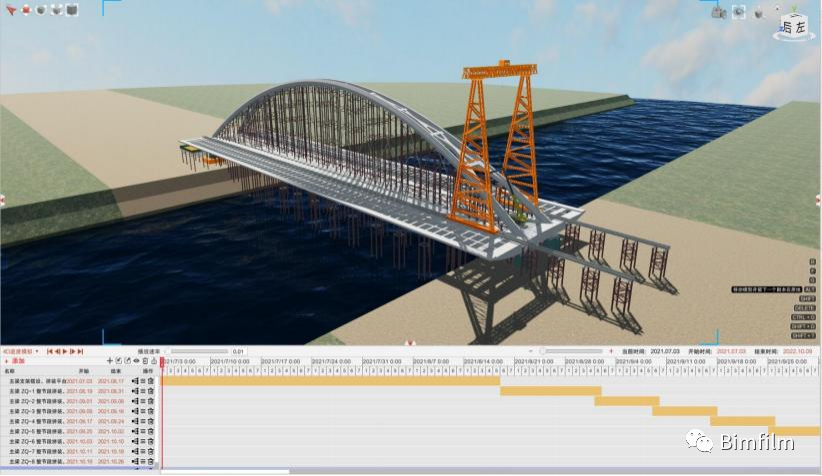Click the plus icon in task toolbar
The image size is (822, 476).
tap(110, 361)
